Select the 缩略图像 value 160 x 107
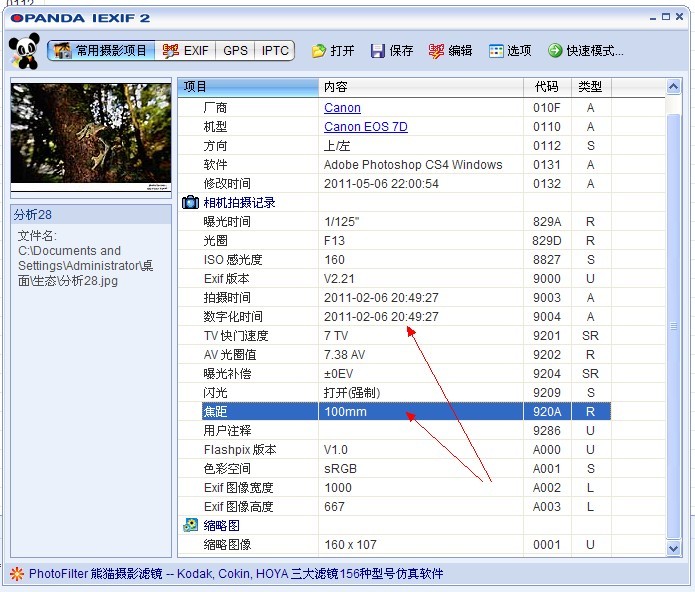695x592 pixels. (x=350, y=545)
